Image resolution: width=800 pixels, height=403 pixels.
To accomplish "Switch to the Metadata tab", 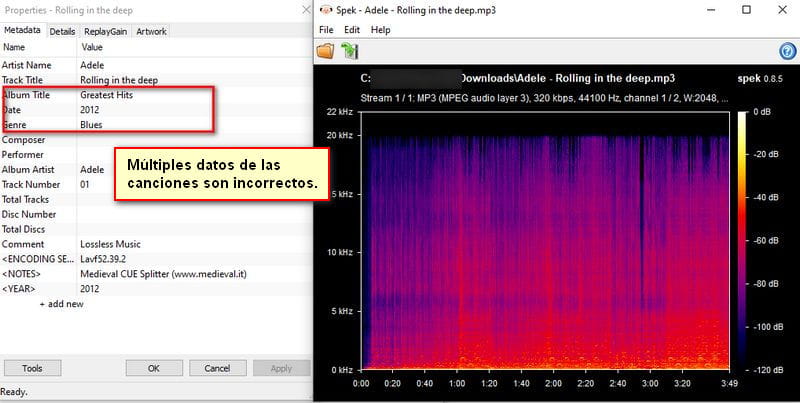I will pos(22,30).
